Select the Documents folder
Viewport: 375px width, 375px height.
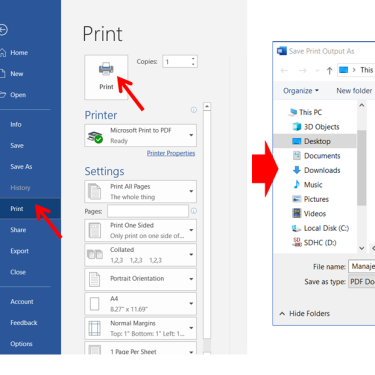coord(316,156)
